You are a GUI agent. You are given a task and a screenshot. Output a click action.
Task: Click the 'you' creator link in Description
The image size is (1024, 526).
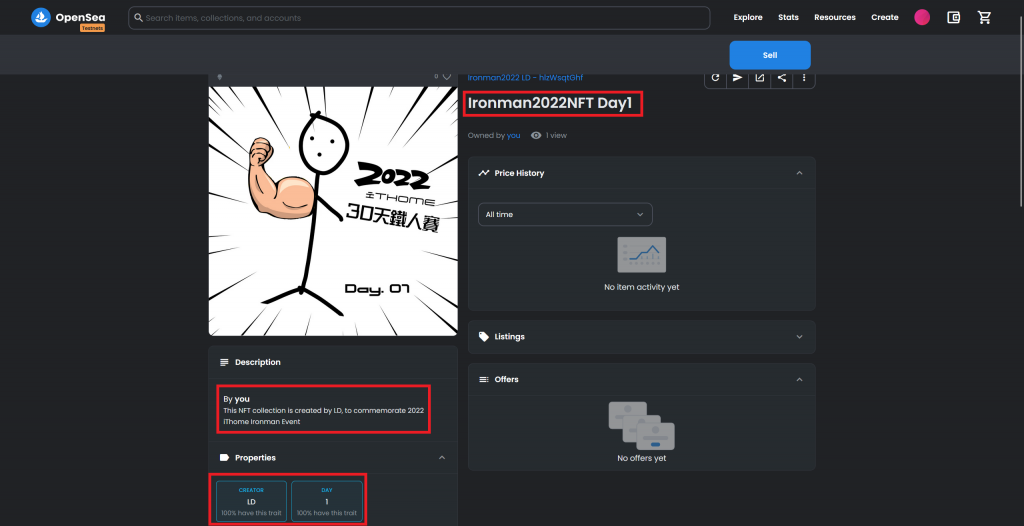point(242,399)
